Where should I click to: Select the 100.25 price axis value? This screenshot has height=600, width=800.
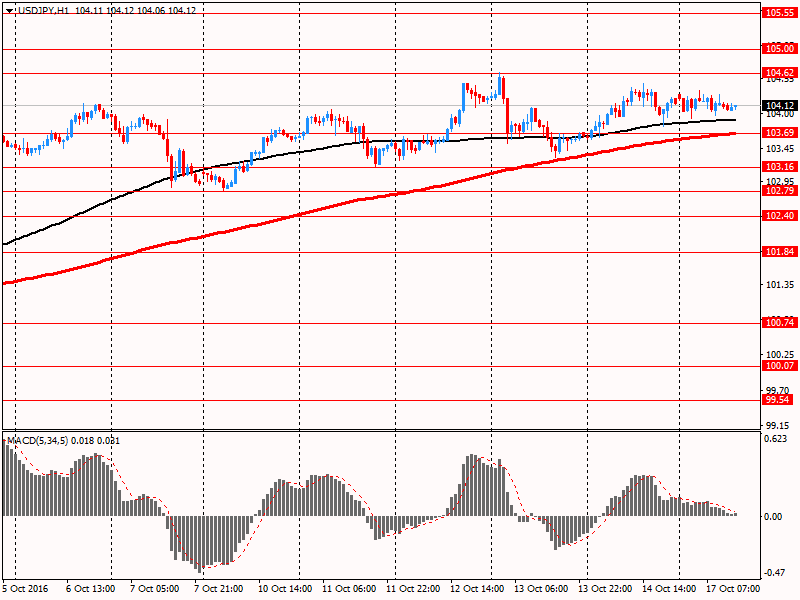(780, 355)
